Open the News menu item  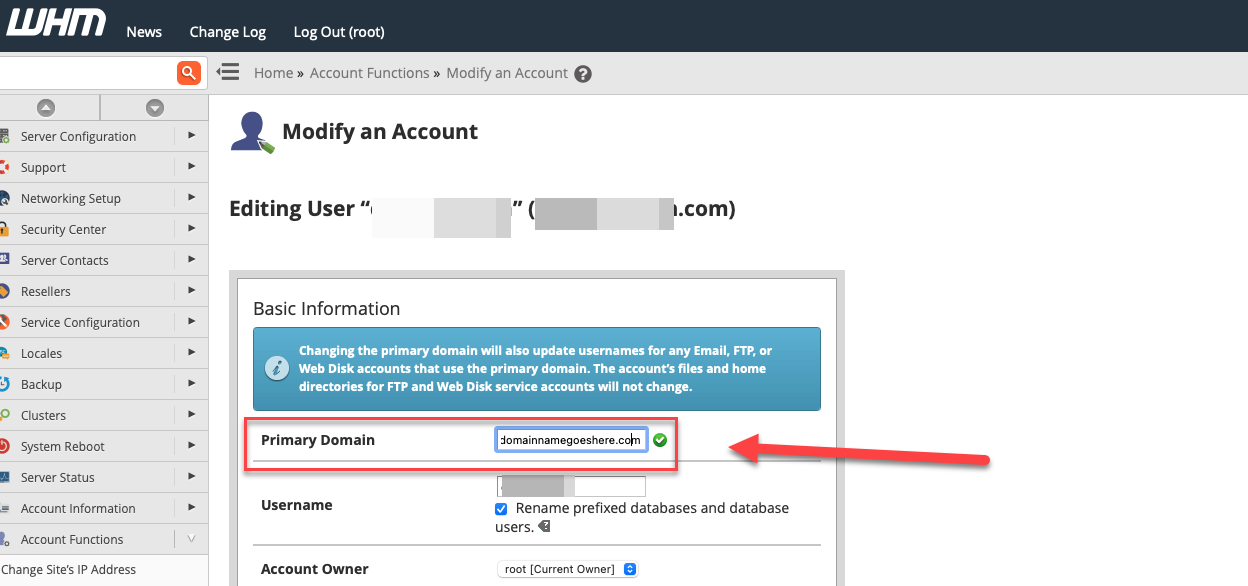pos(144,32)
